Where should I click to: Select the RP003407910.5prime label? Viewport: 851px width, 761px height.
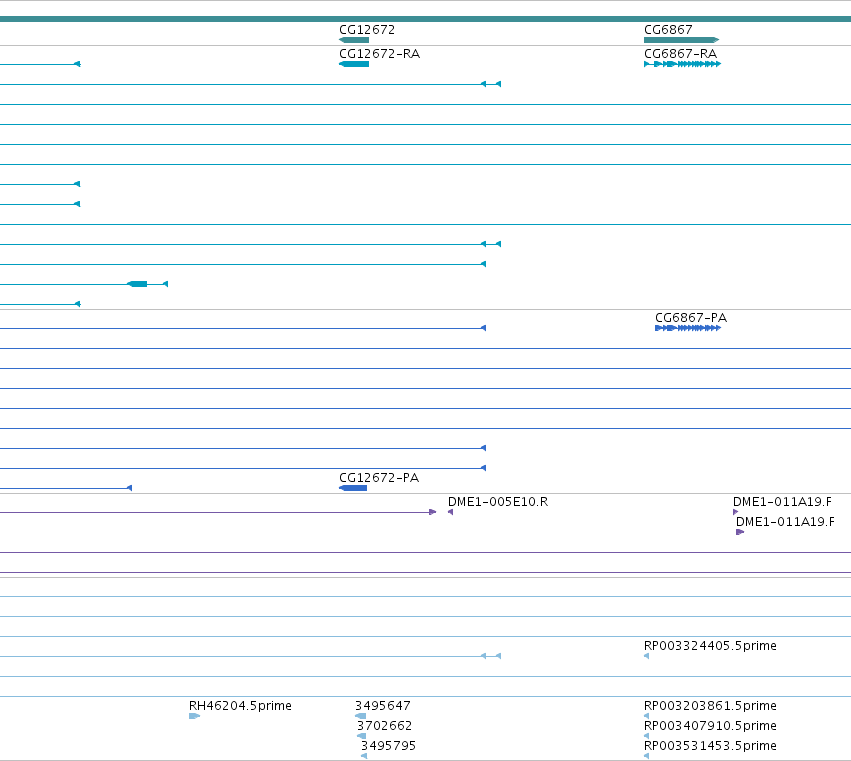tap(710, 726)
